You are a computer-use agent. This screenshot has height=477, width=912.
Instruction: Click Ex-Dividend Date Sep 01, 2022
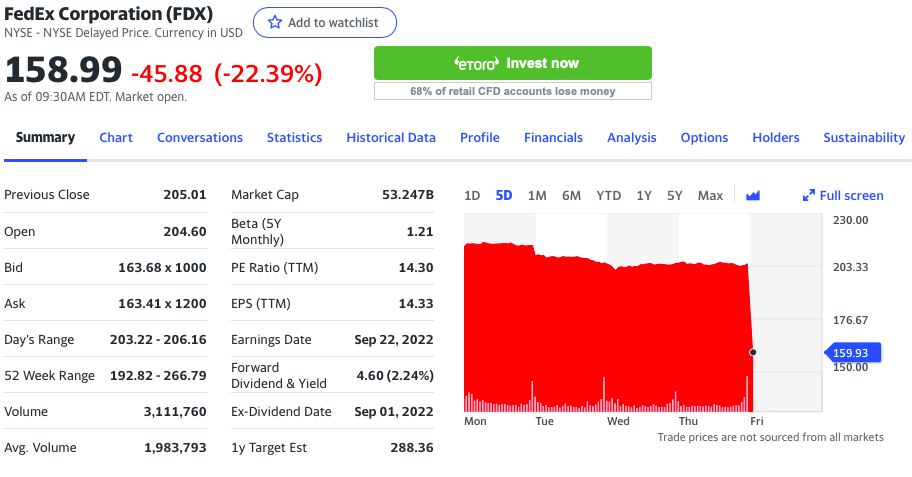tap(394, 412)
